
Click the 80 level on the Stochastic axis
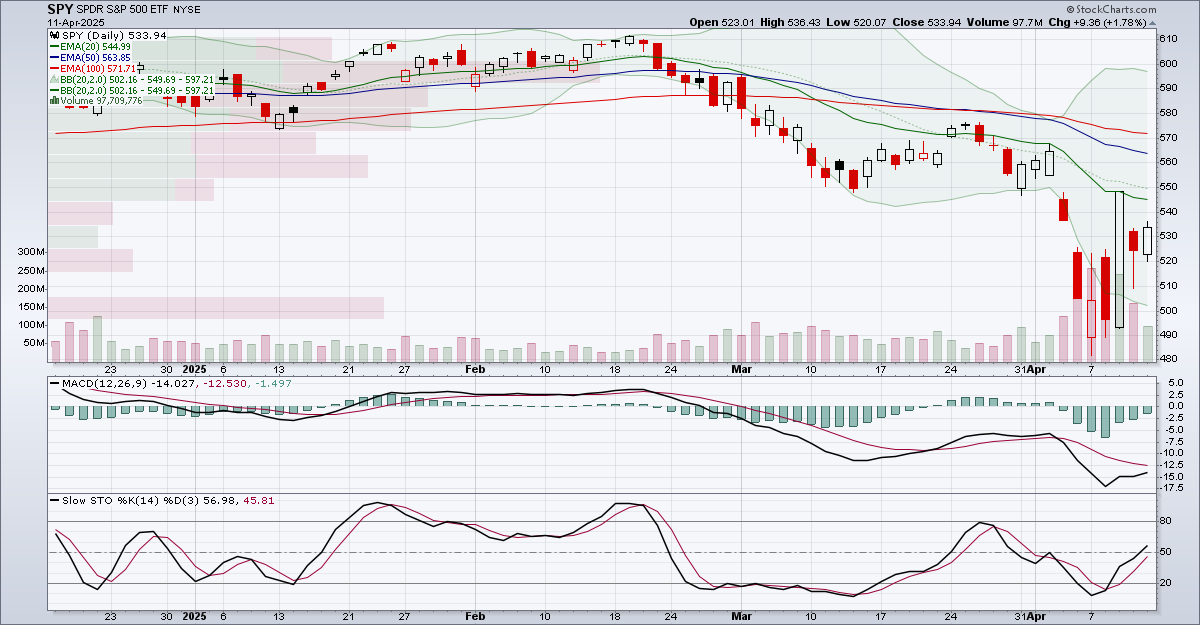1164,521
